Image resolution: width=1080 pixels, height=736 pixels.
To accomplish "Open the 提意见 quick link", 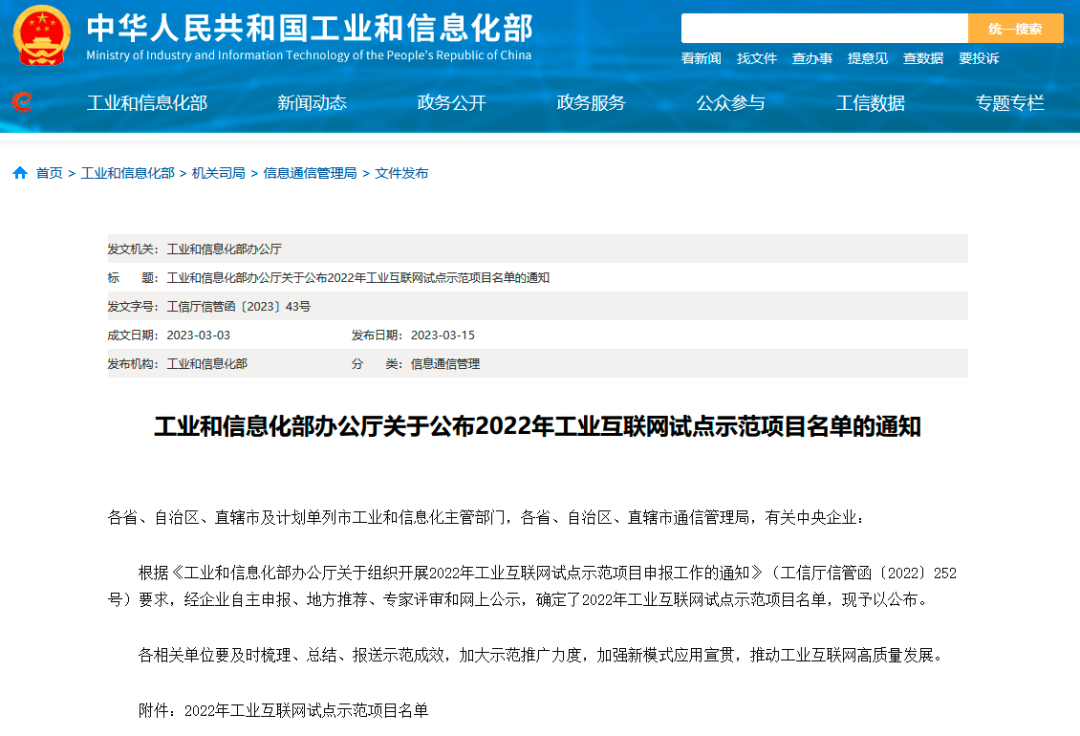I will pos(868,59).
